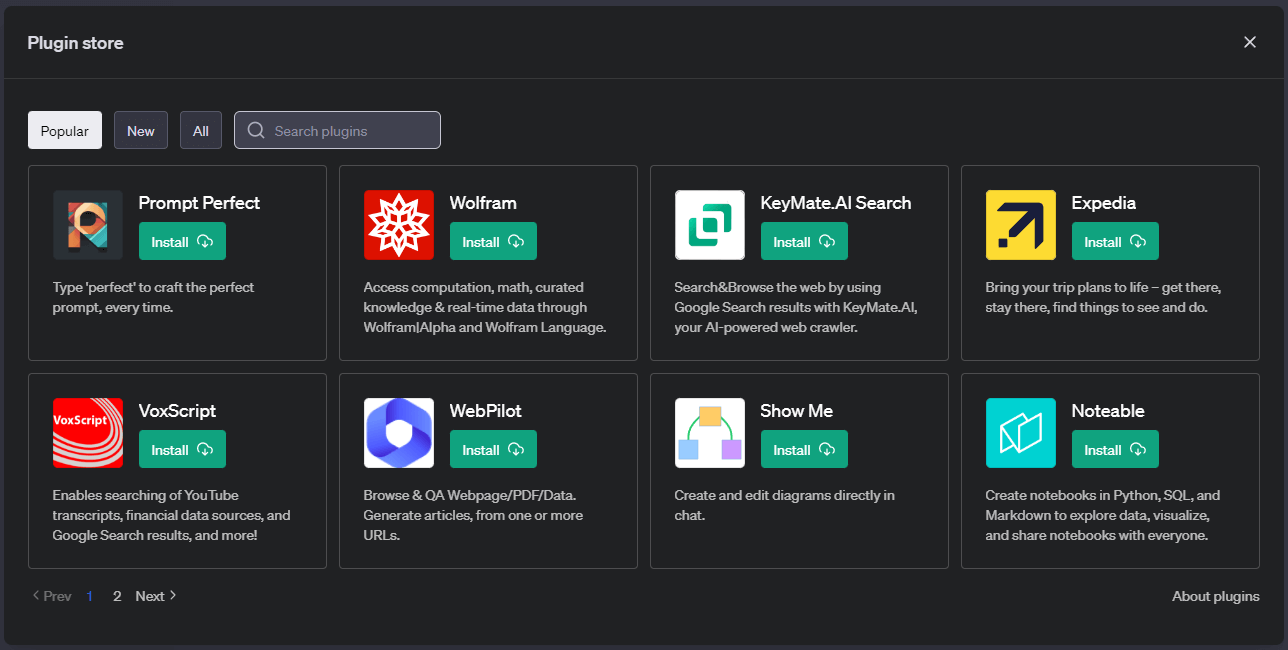The height and width of the screenshot is (650, 1288).
Task: Click the Noteable teal logo
Action: point(1021,433)
